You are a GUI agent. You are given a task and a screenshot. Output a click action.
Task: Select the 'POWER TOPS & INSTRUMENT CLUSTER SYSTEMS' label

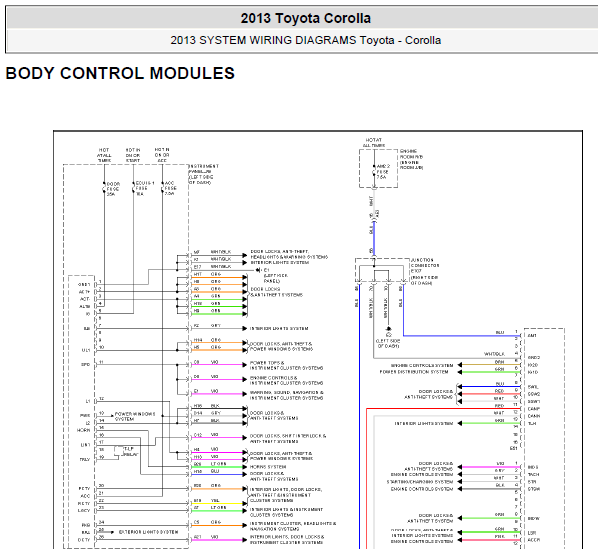[286, 365]
